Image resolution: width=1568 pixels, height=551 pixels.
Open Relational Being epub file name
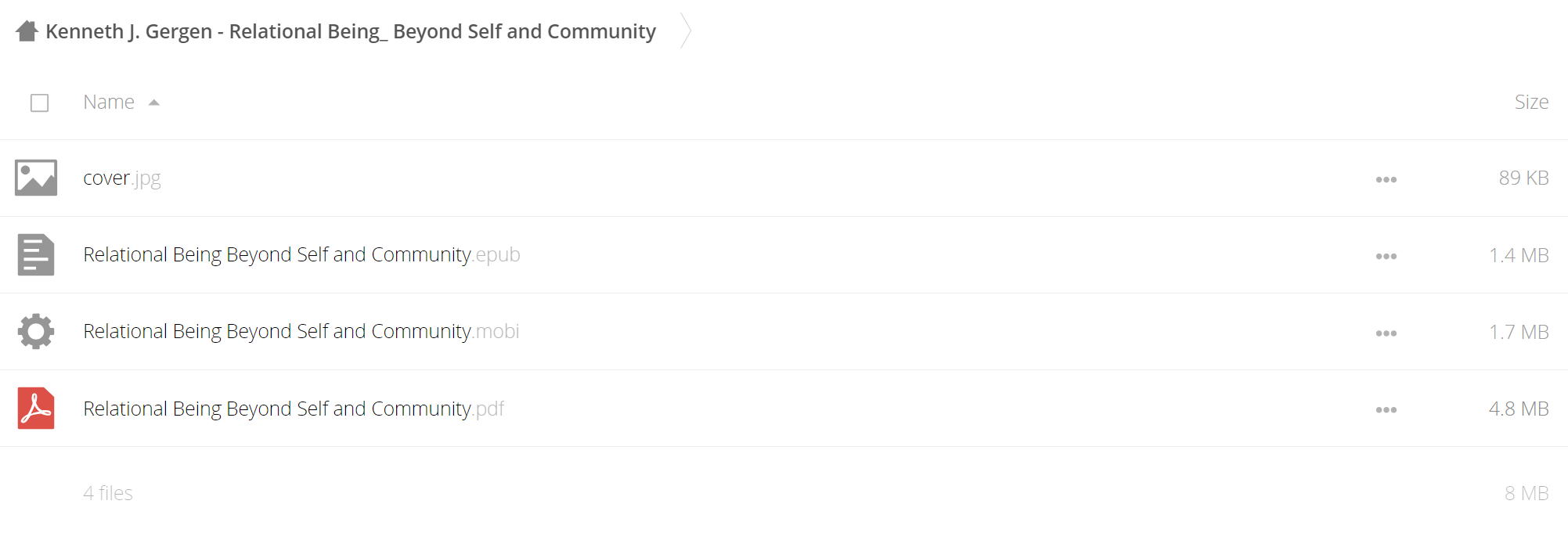point(301,255)
